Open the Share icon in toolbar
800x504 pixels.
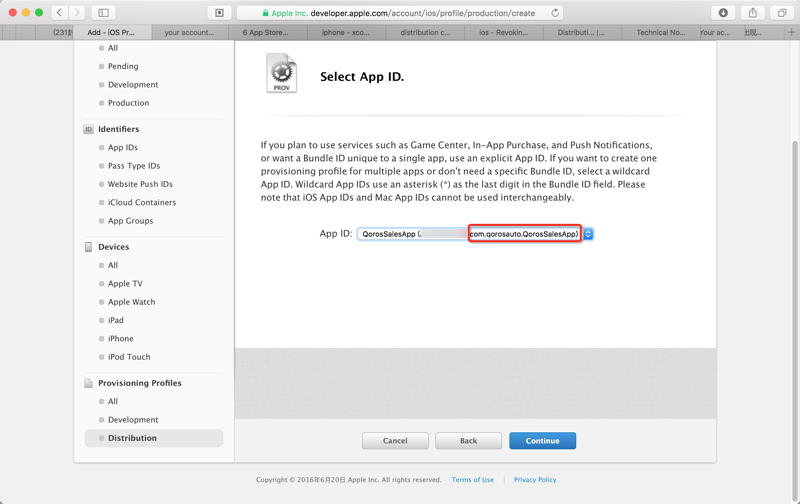[753, 13]
